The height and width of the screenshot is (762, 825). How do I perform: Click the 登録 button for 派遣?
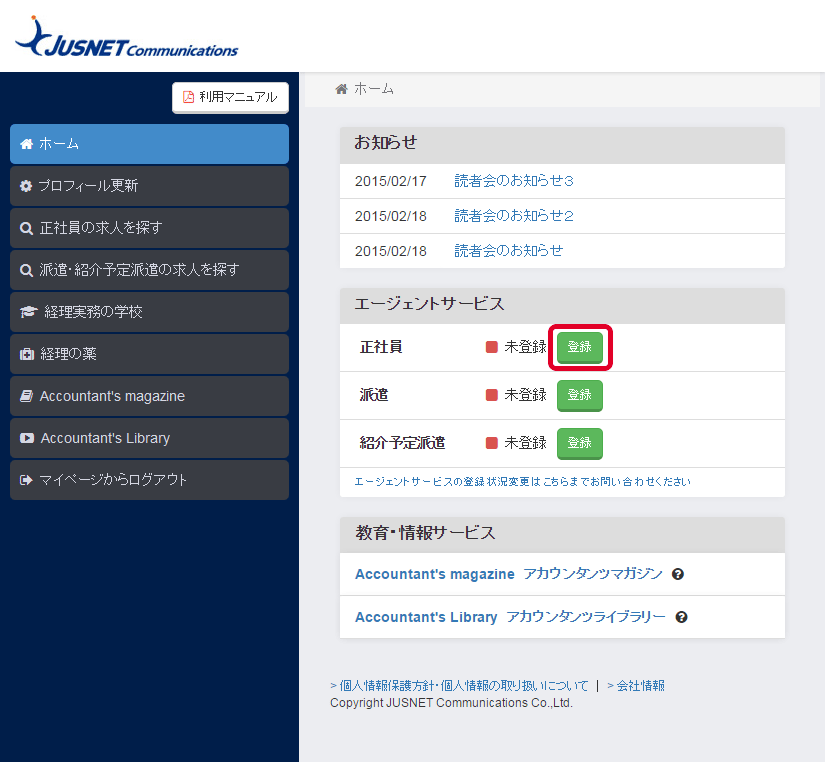580,395
